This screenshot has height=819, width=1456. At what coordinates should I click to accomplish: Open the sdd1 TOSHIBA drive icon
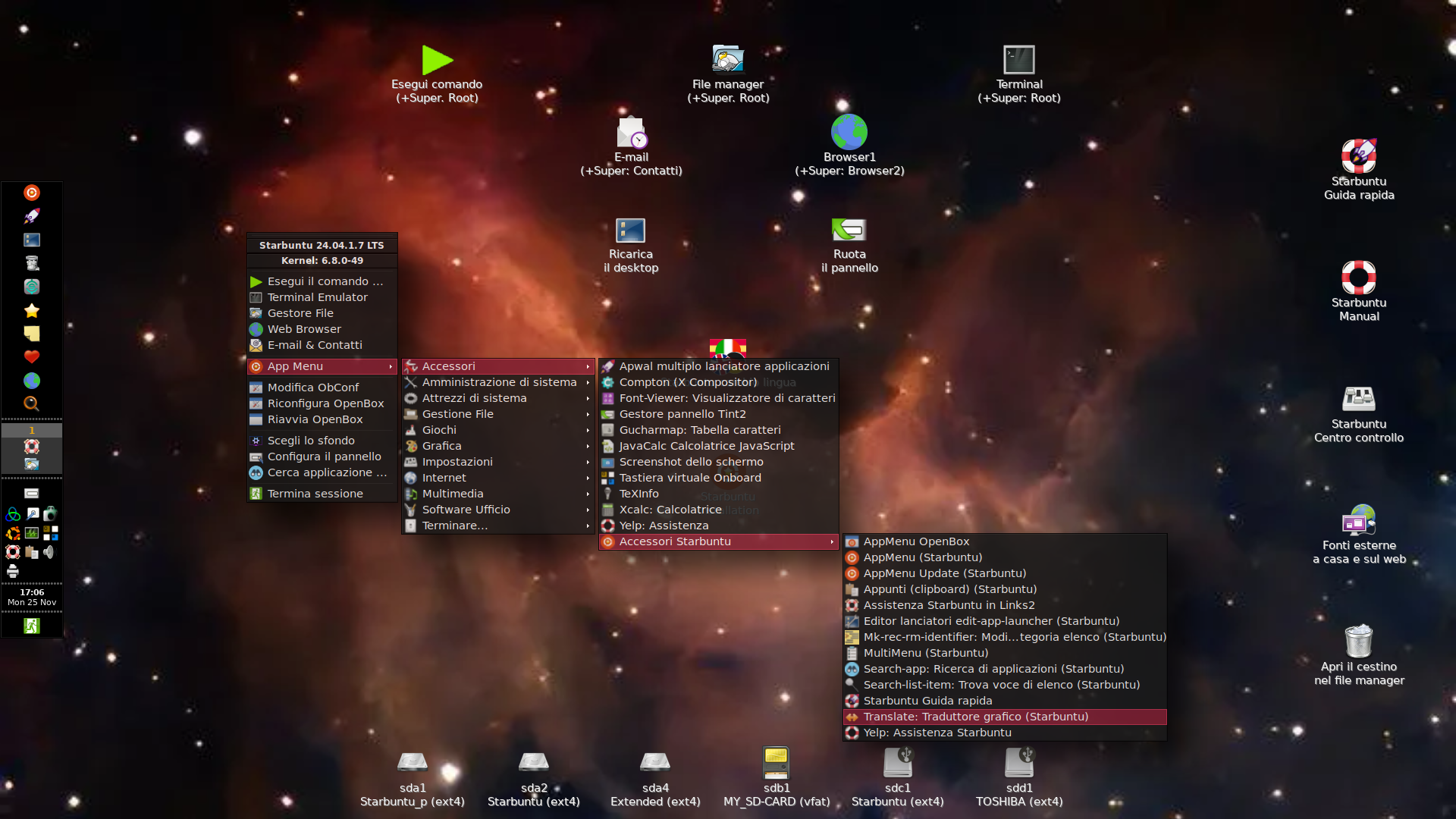click(1019, 778)
